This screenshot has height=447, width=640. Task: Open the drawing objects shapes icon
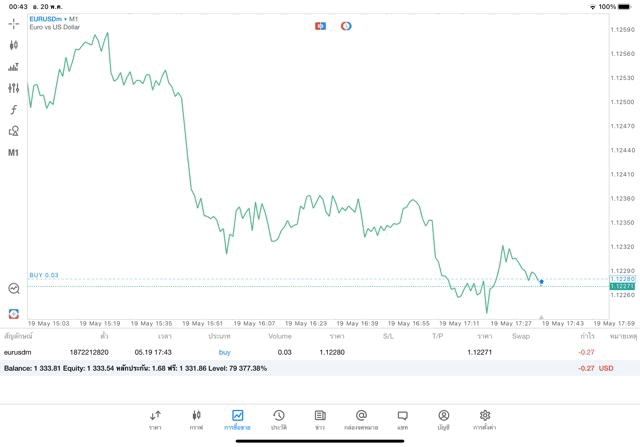coord(14,131)
